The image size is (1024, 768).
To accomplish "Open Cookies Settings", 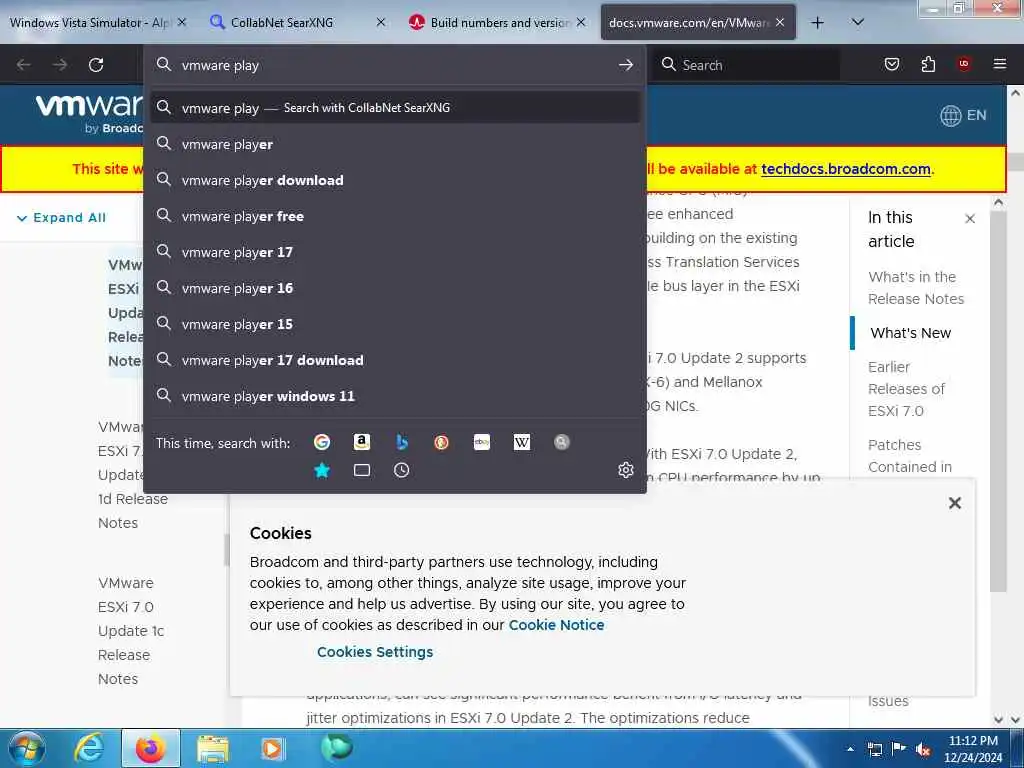I will click(x=375, y=652).
